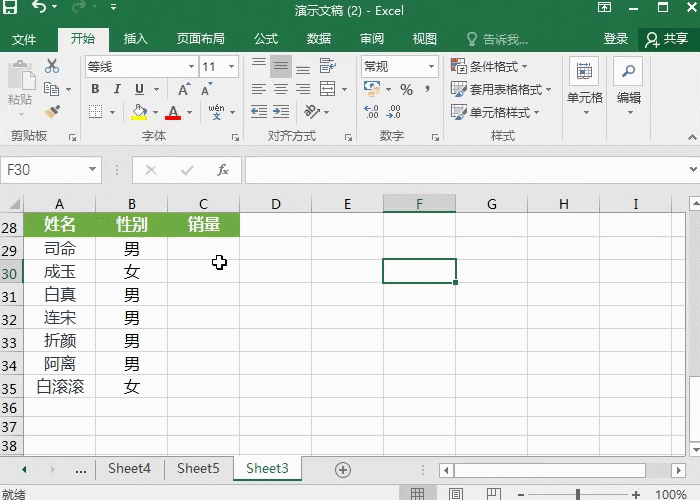This screenshot has width=700, height=500.
Task: Decrease indent icon
Action: point(259,112)
